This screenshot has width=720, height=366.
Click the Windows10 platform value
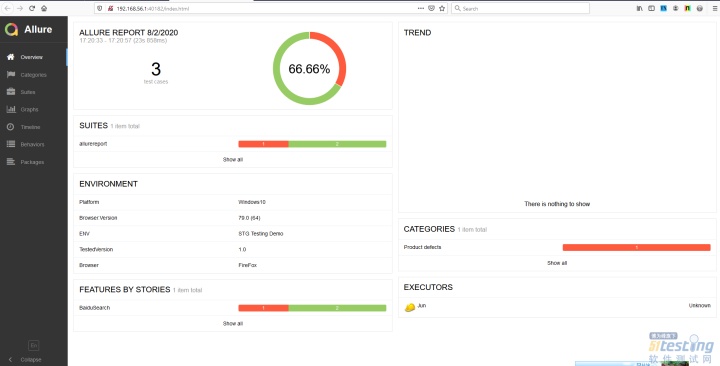(252, 202)
